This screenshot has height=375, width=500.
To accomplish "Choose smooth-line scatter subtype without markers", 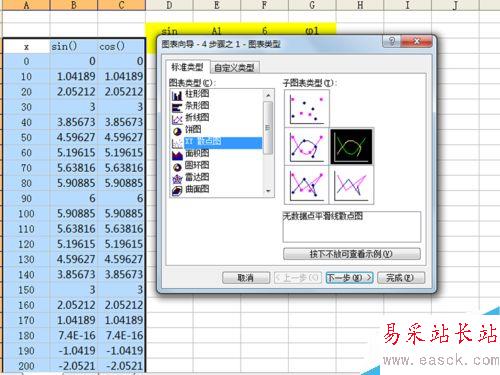I will (x=351, y=147).
